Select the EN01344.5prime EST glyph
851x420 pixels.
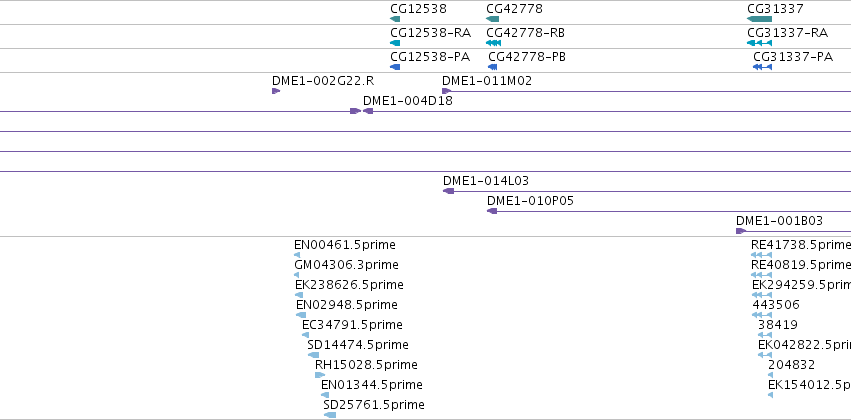(x=325, y=395)
